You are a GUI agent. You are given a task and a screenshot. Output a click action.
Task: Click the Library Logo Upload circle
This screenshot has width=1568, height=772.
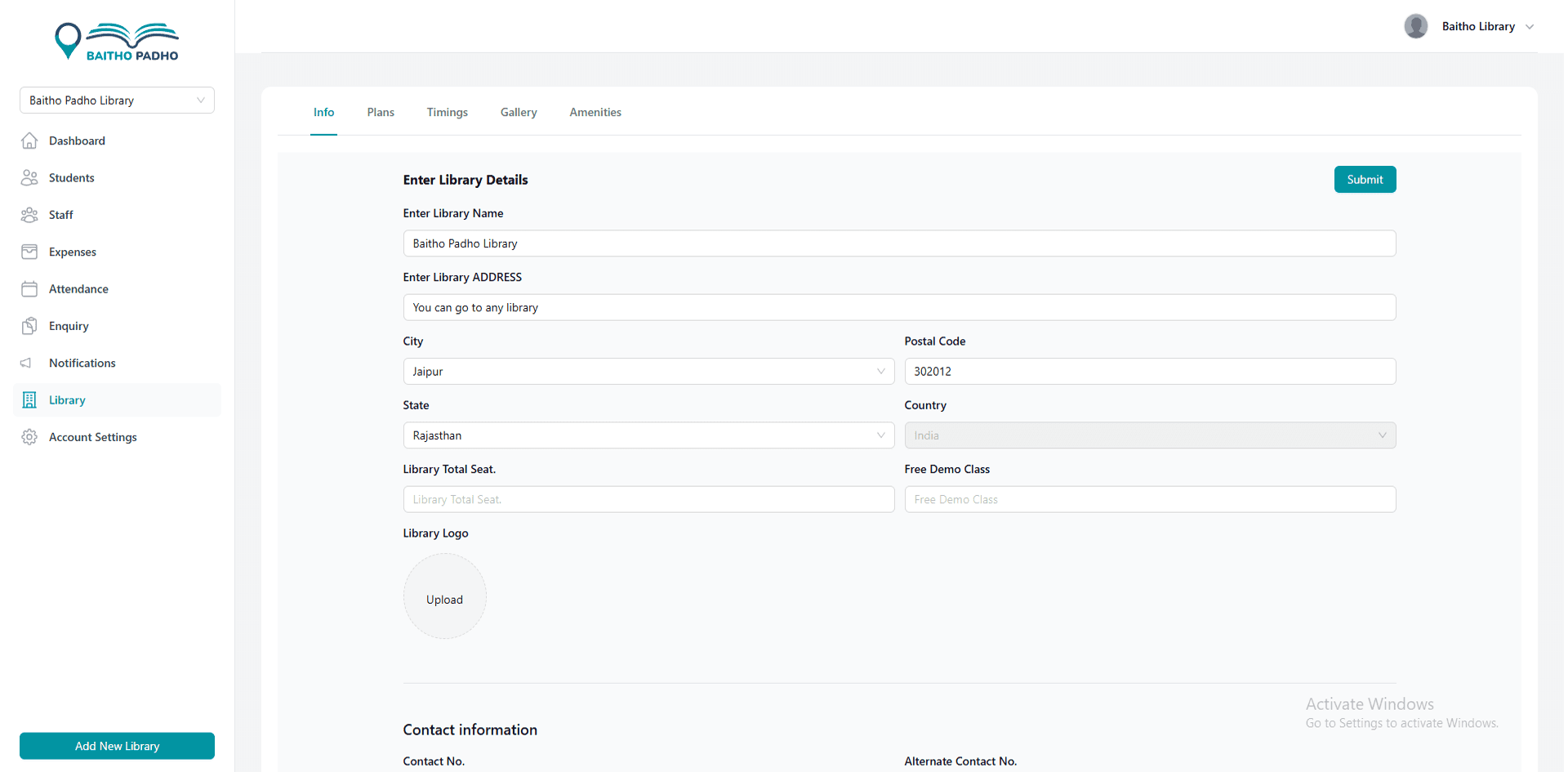tap(444, 596)
